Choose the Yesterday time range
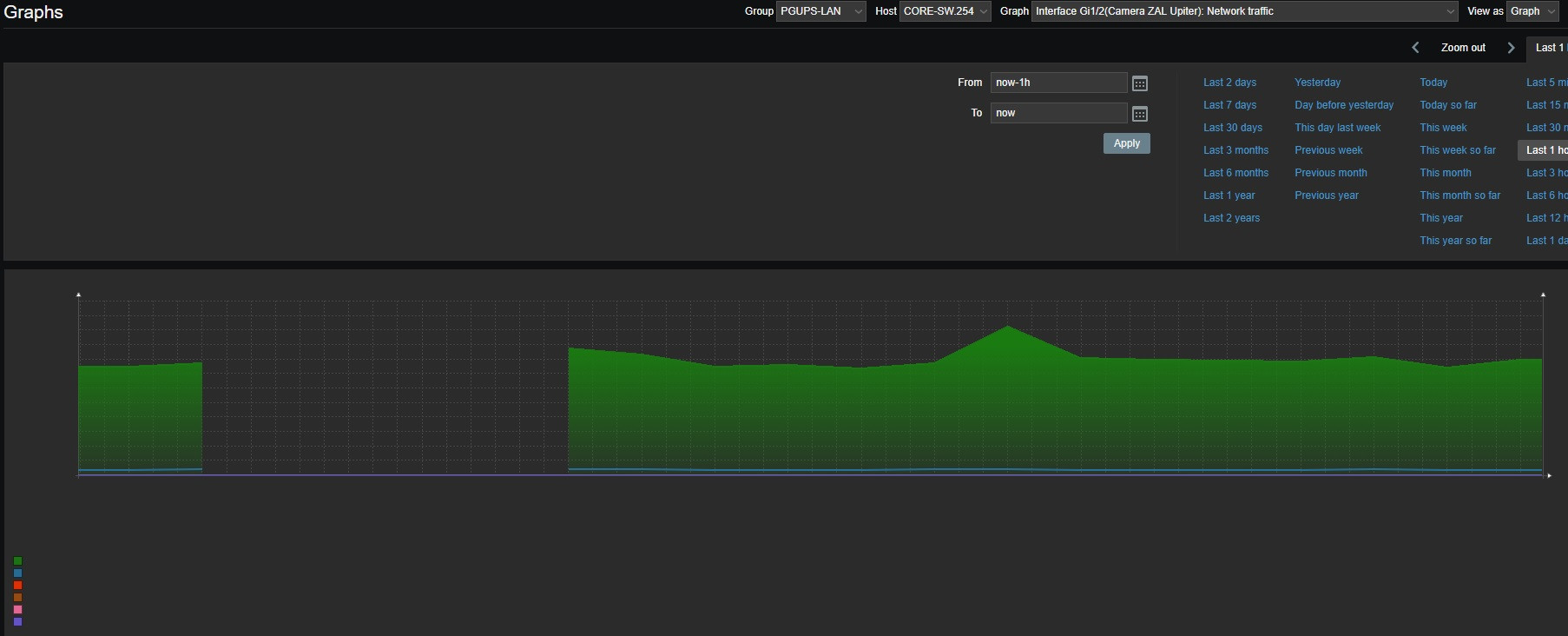The width and height of the screenshot is (1568, 636). coord(1317,83)
